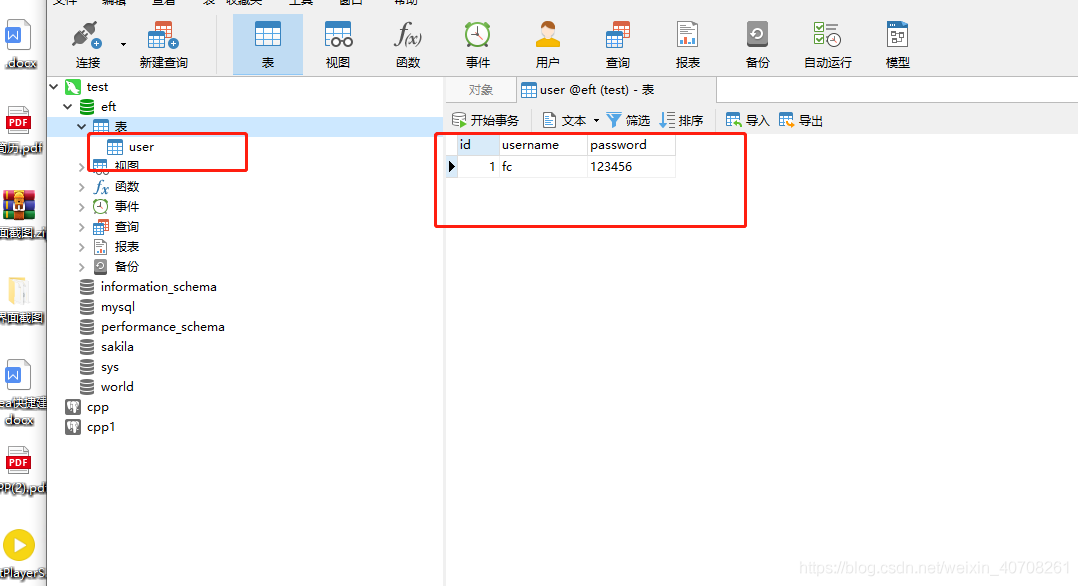
Task: Open 函数 (Functions) from the toolbar
Action: (407, 43)
